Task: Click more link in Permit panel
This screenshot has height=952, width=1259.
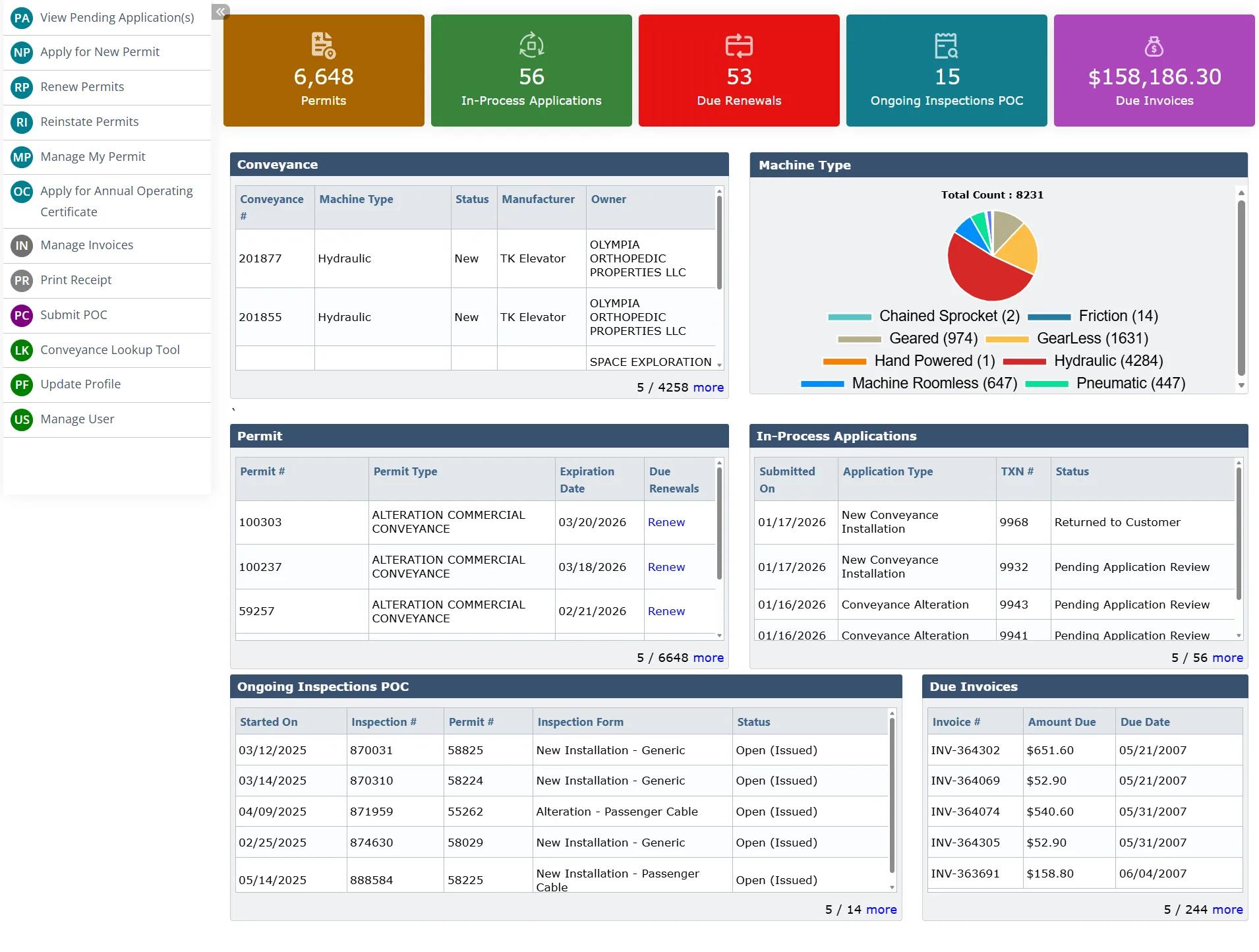Action: point(708,658)
